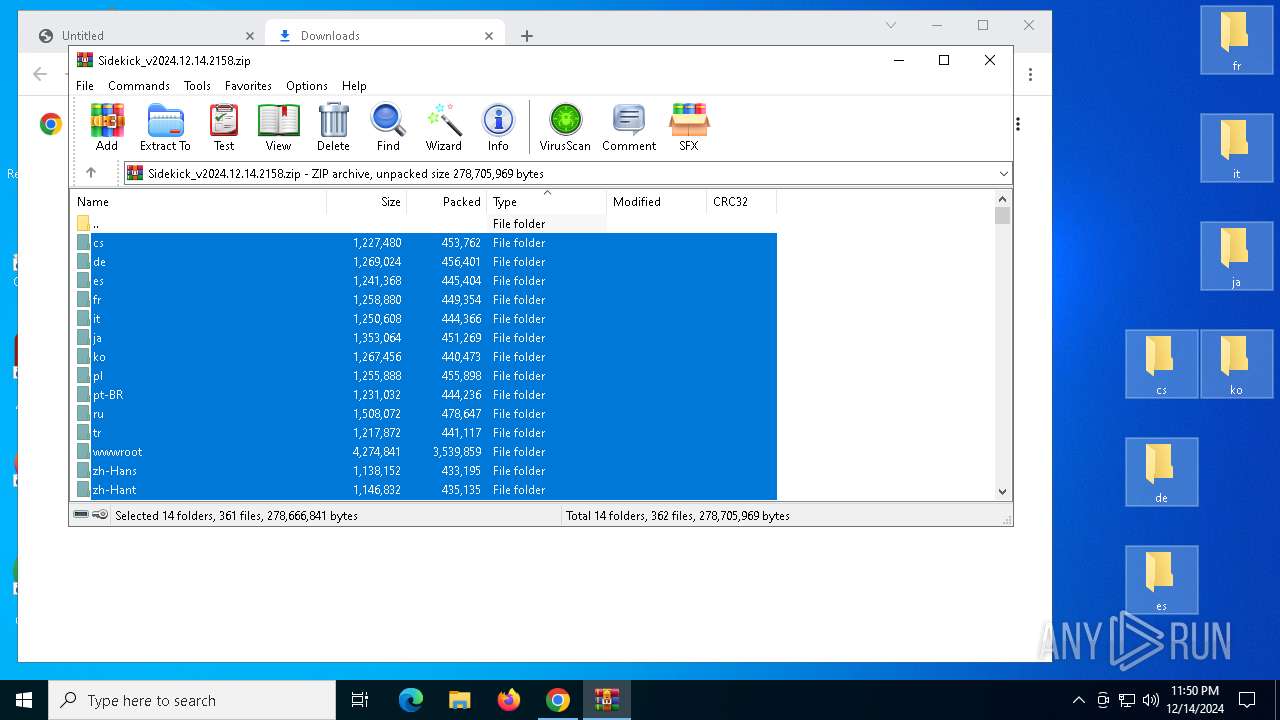Switch to Chrome in the taskbar
This screenshot has height=720, width=1280.
558,700
